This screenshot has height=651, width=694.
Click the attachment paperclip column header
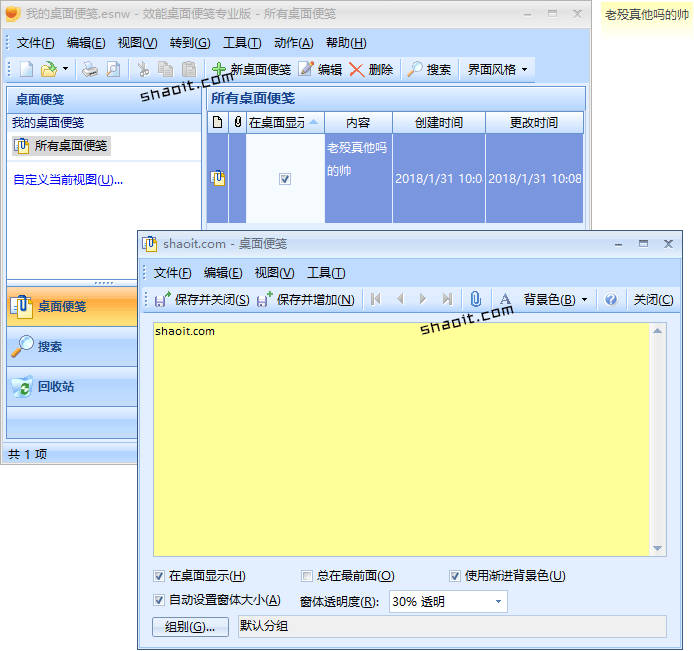(238, 122)
